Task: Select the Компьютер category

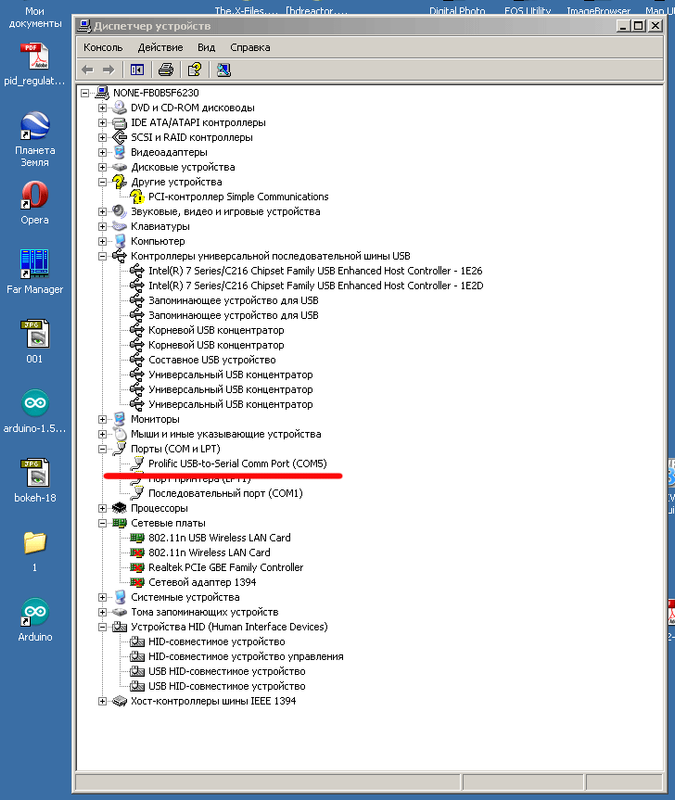Action: 158,241
